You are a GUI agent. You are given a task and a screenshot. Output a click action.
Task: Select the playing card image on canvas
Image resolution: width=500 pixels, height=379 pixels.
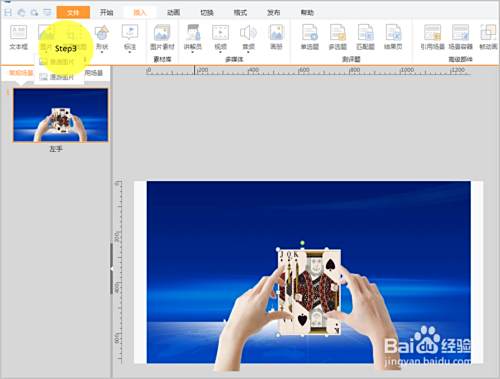[x=310, y=292]
